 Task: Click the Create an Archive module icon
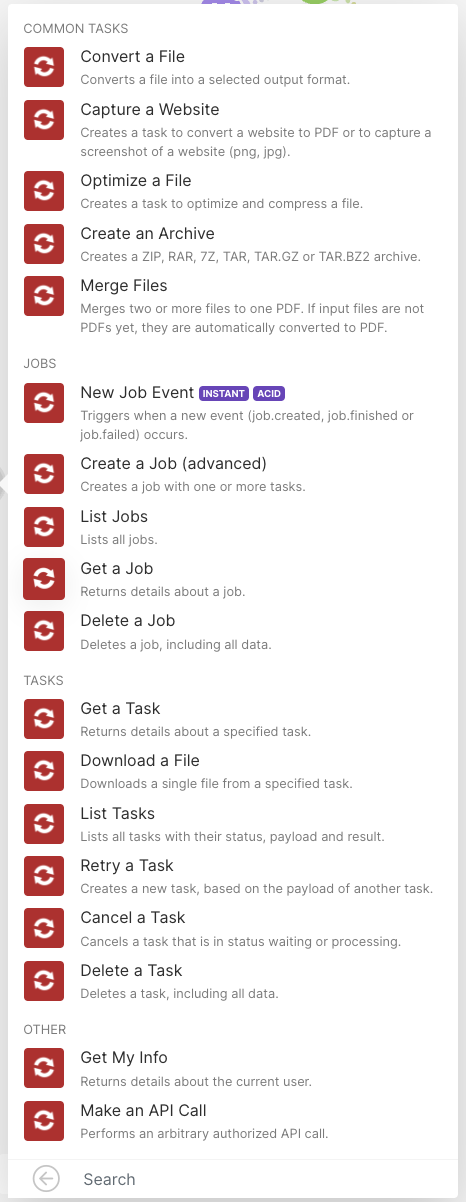tap(43, 244)
